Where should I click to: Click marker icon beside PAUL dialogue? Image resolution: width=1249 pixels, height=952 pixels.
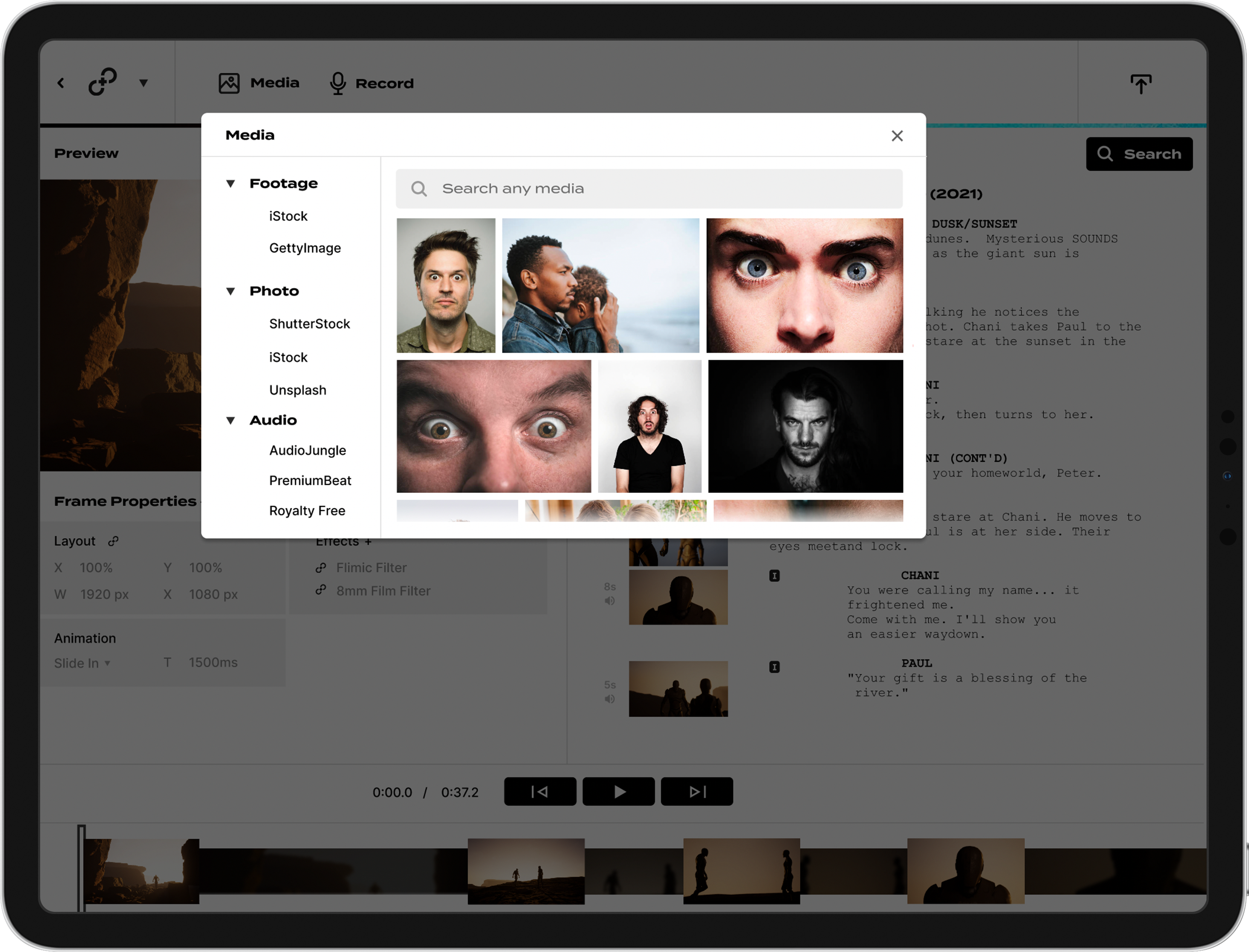(774, 667)
